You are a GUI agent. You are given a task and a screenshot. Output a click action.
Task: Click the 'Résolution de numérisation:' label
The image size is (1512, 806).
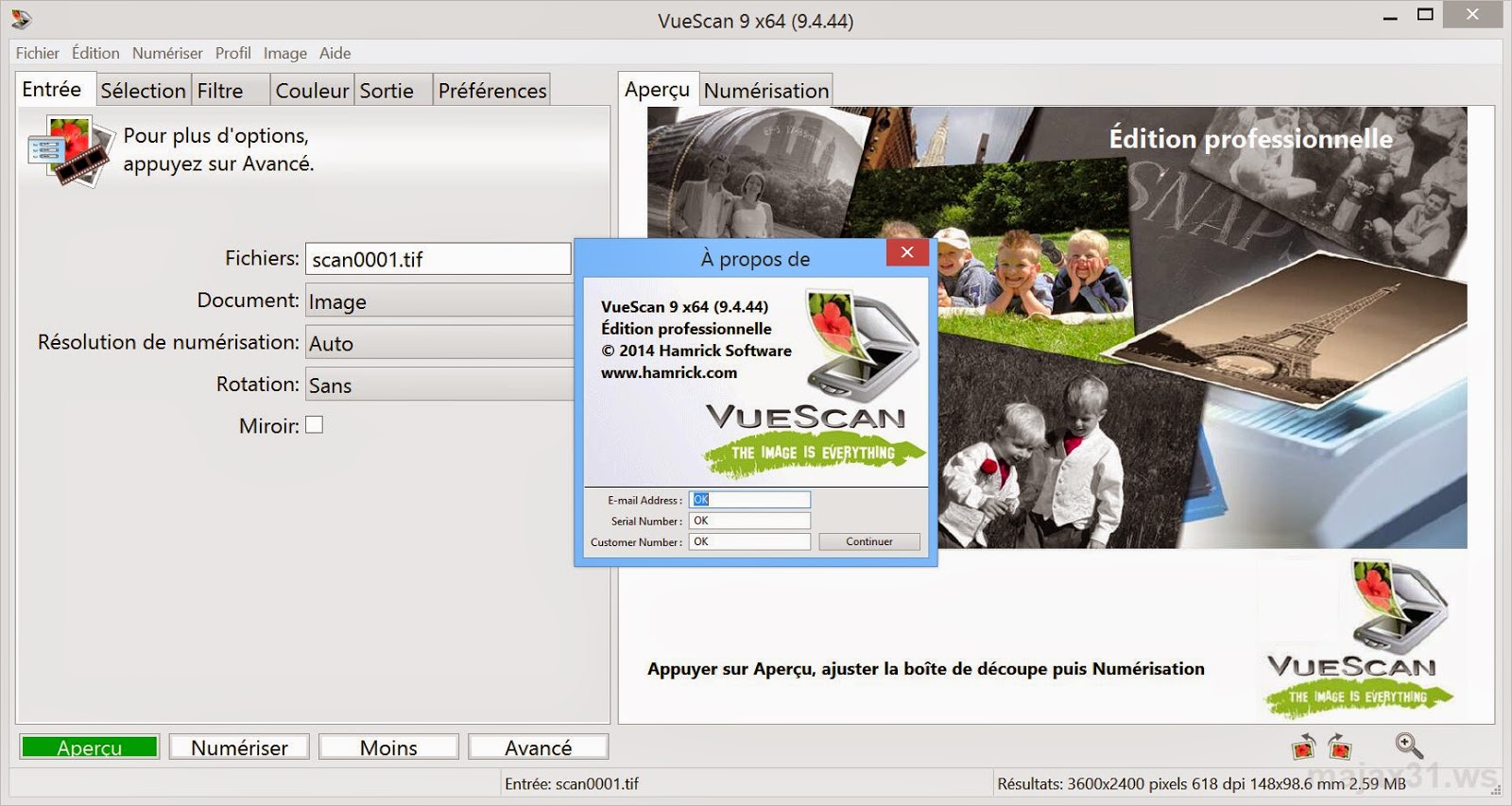tap(168, 342)
